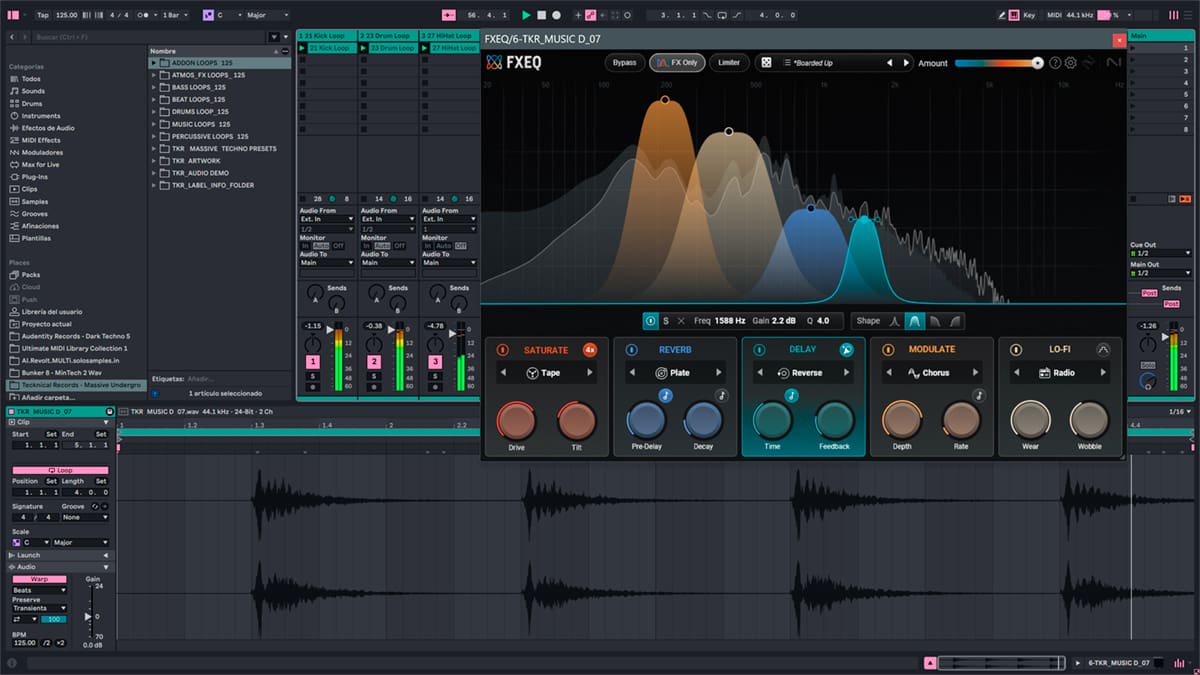The width and height of the screenshot is (1200, 675).
Task: Expand the ADDON LOOPS_125 folder
Action: pos(155,63)
